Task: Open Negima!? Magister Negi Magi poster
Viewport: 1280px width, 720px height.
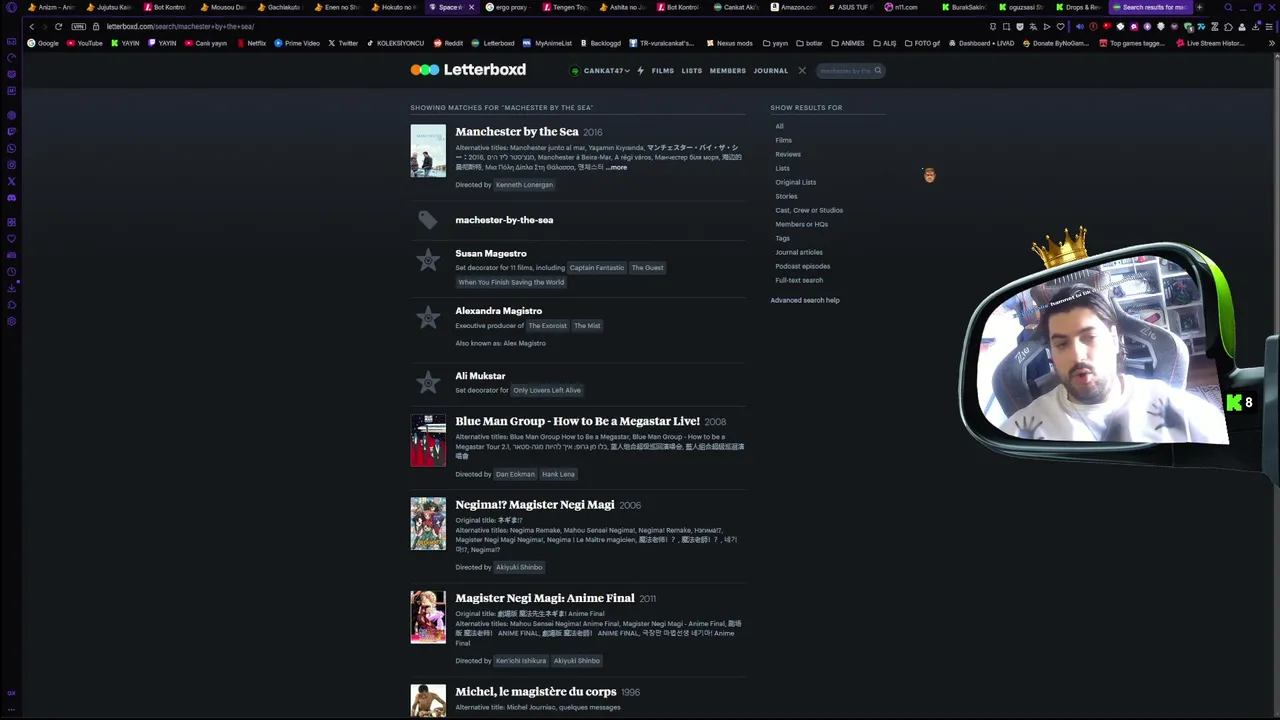Action: point(428,524)
